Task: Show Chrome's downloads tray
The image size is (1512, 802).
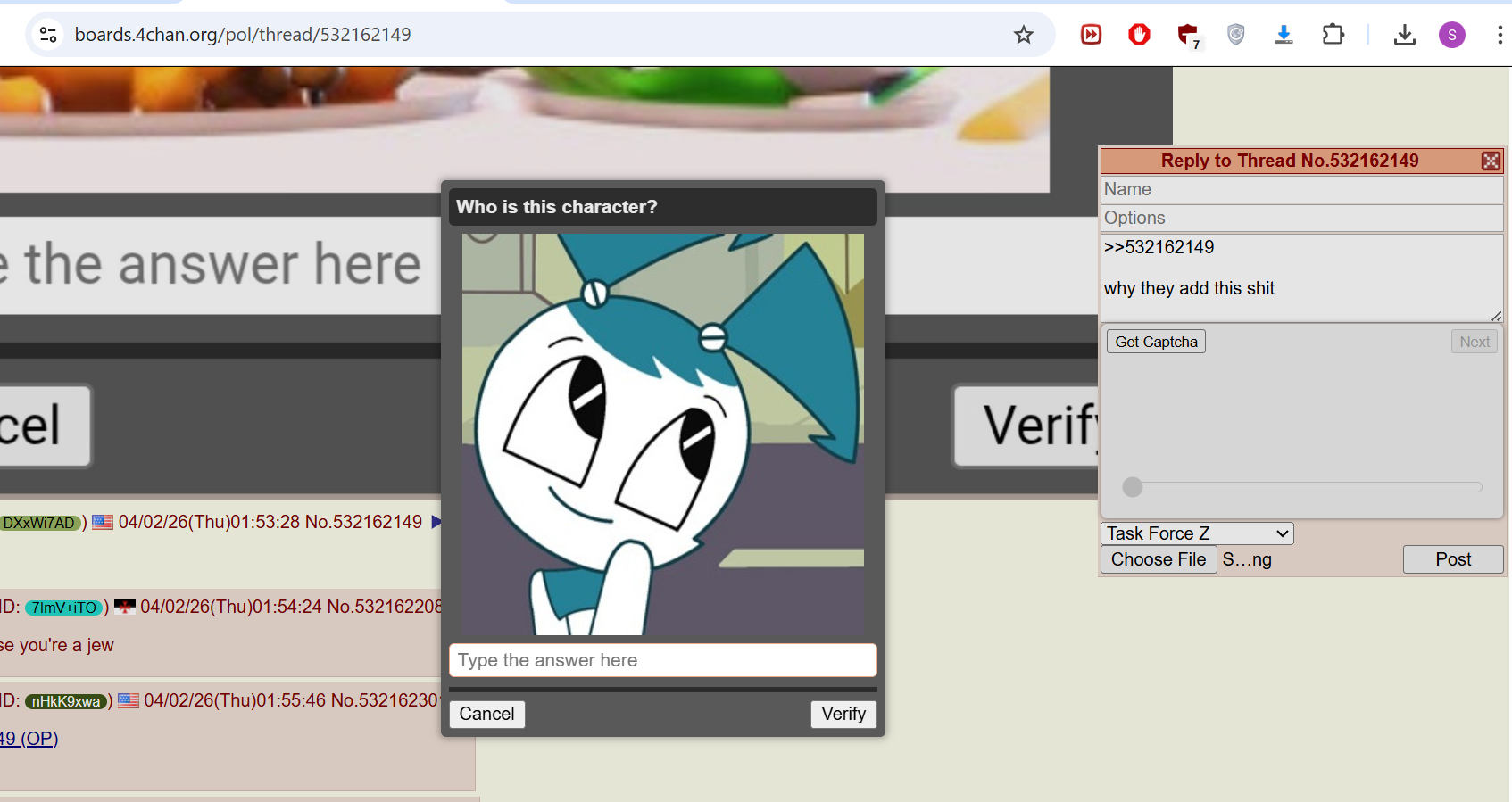Action: 1404,35
